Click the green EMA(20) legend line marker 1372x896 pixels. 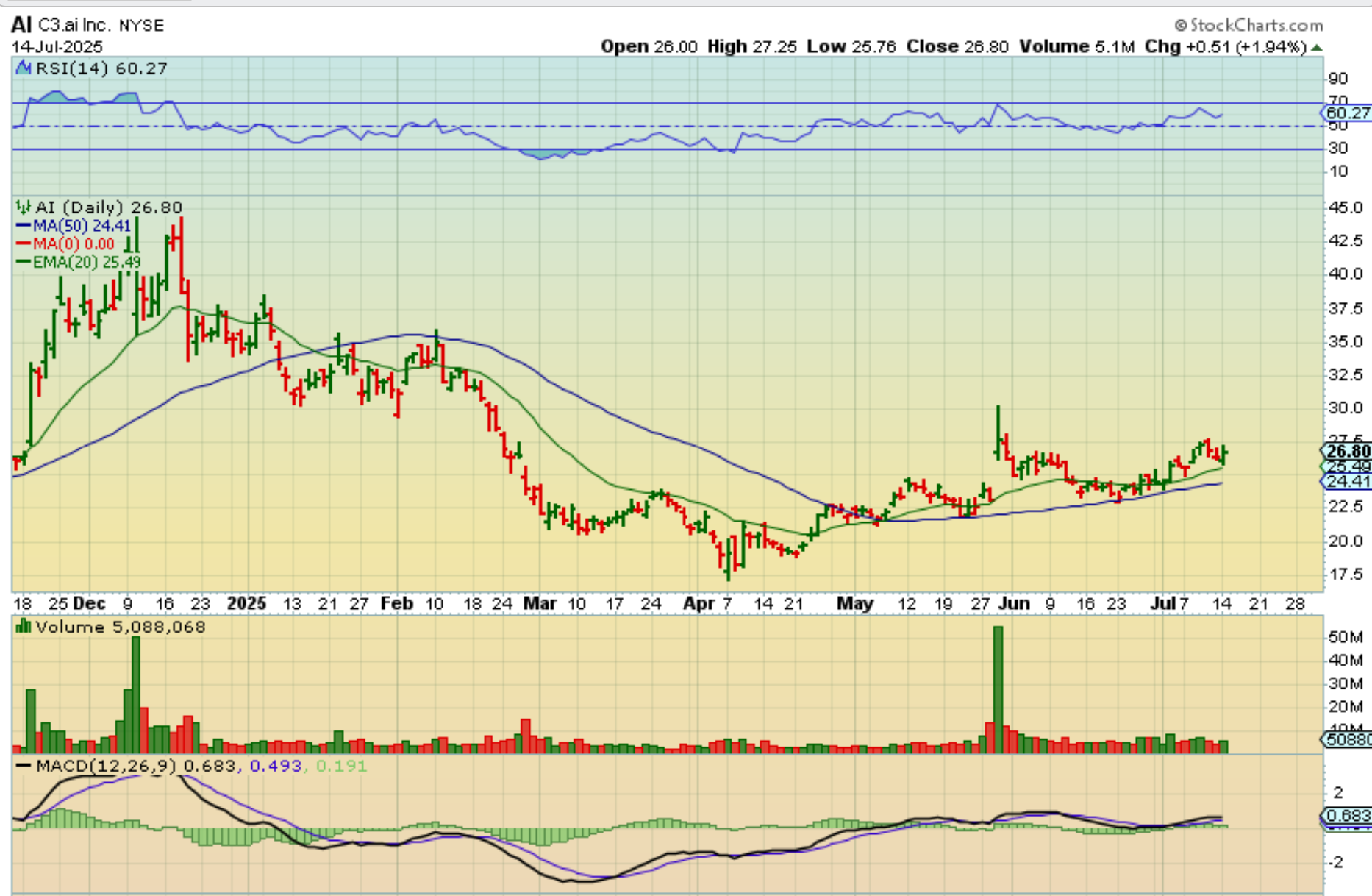tap(23, 262)
